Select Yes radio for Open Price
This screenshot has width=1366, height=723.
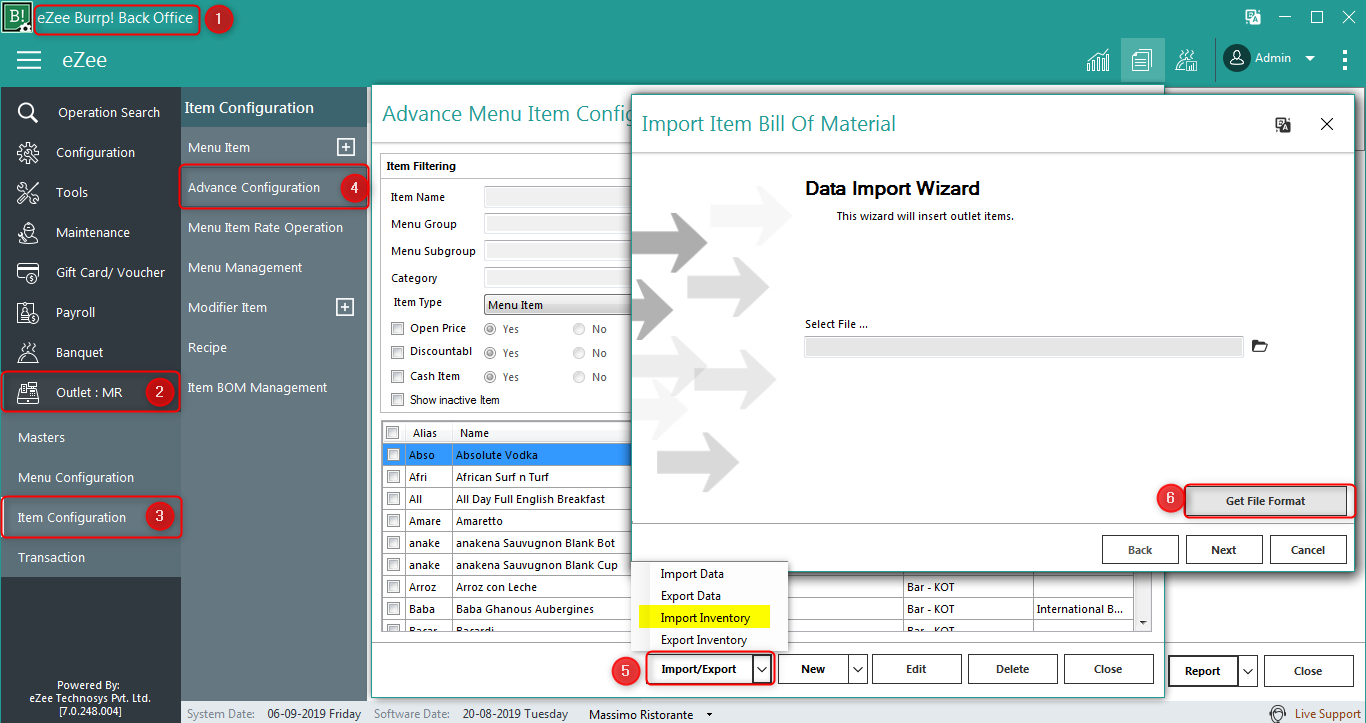[x=490, y=329]
